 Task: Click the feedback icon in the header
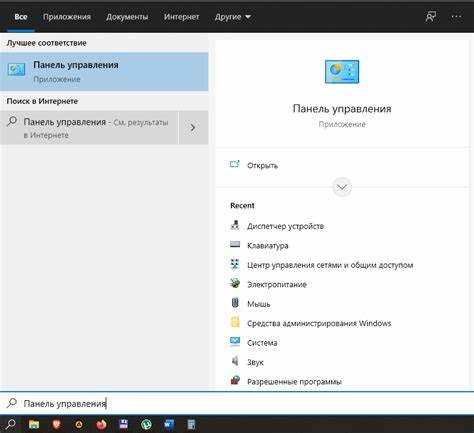pos(431,17)
